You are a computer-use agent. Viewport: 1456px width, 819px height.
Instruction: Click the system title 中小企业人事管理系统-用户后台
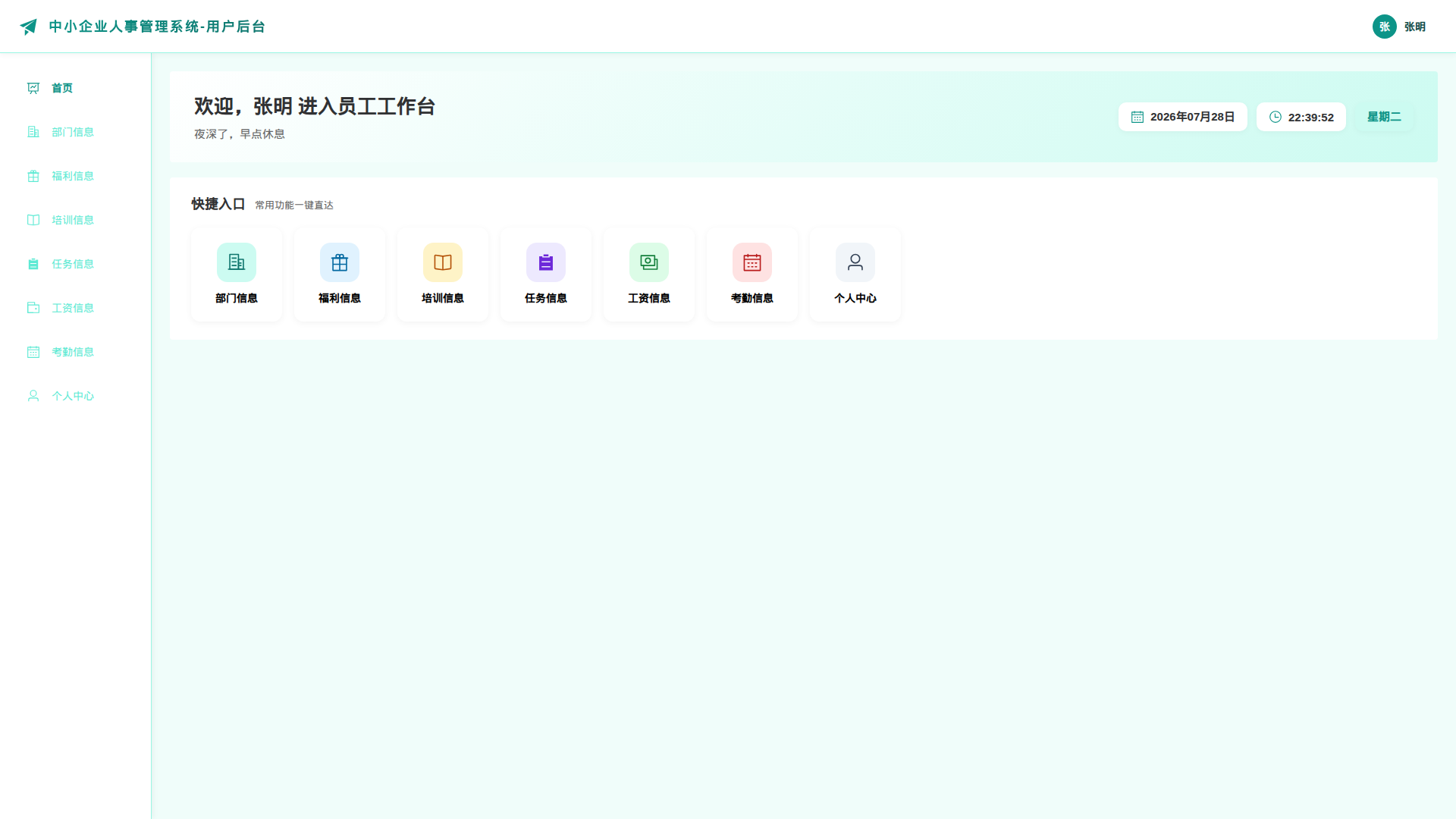pos(157,27)
